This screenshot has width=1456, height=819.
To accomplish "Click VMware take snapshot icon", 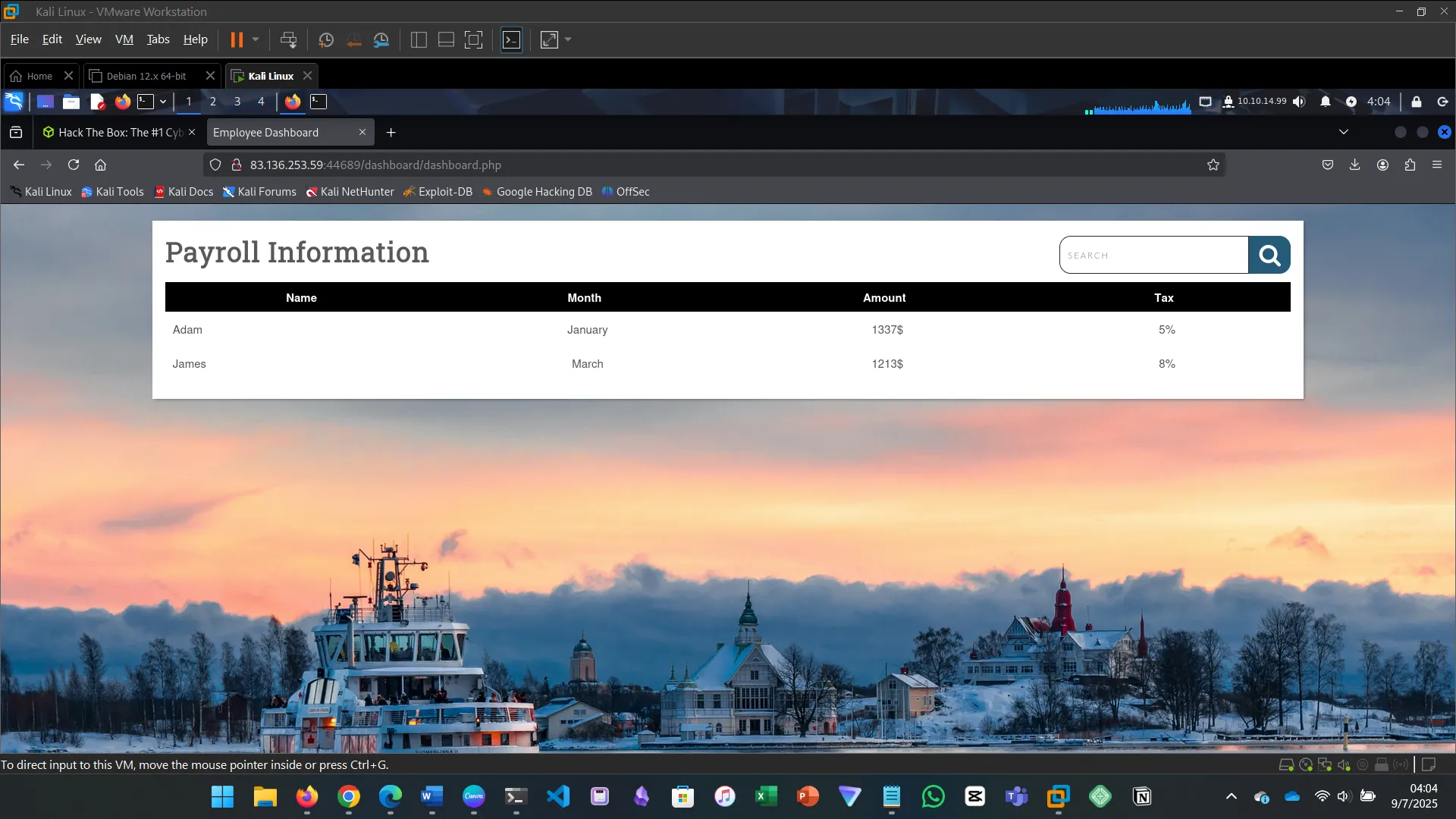I will click(326, 40).
